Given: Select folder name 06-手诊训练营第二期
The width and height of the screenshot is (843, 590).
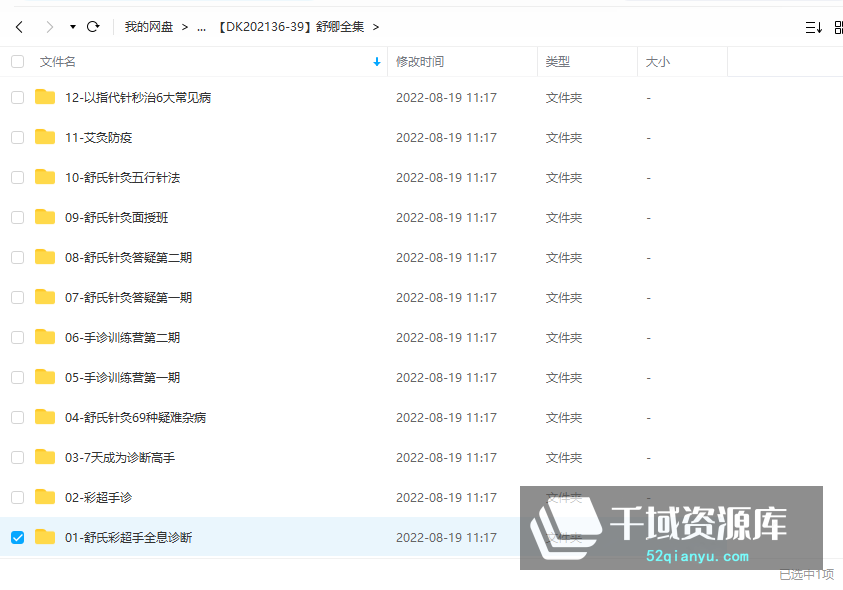Looking at the screenshot, I should [123, 337].
